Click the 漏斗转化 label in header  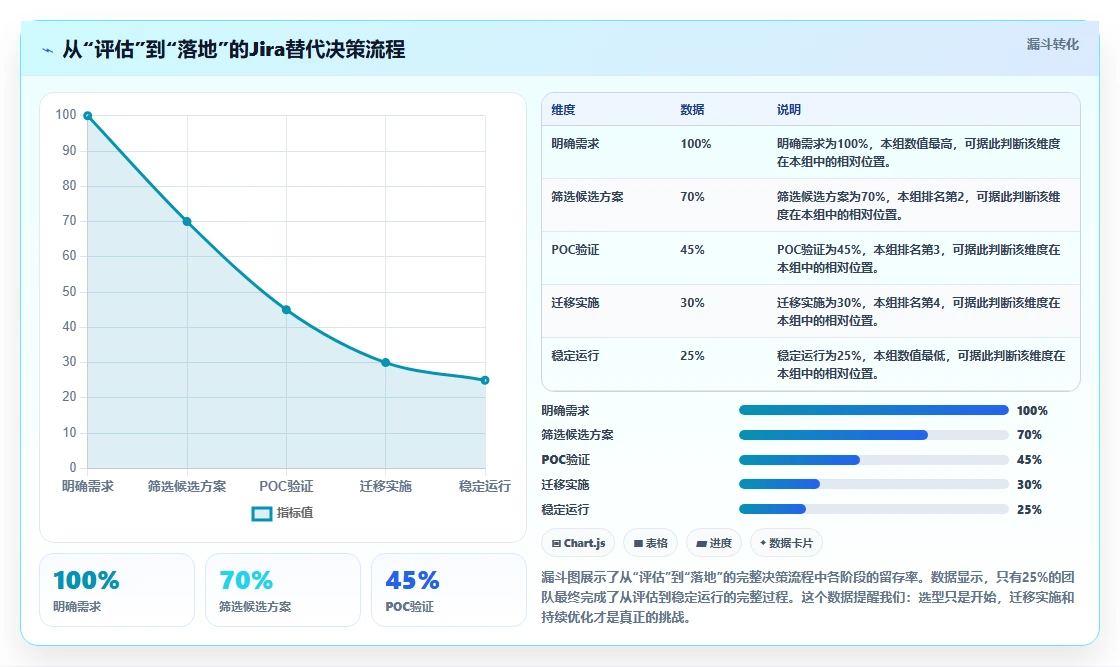point(1052,44)
